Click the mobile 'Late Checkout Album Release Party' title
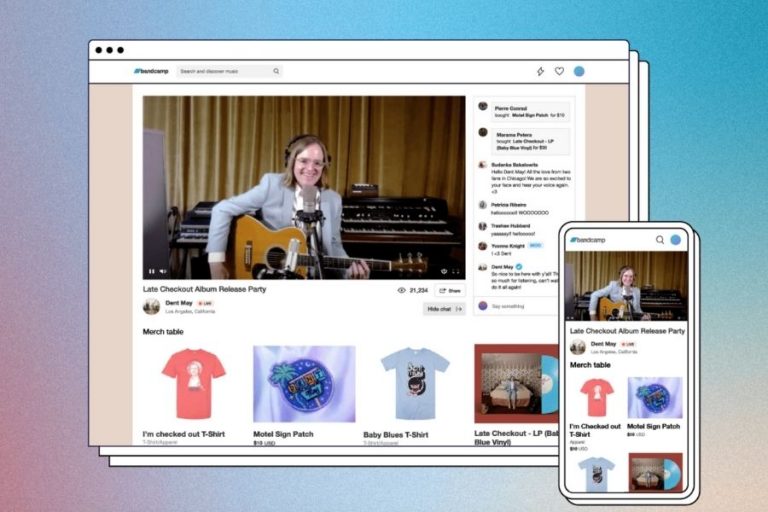768x512 pixels. coord(627,331)
